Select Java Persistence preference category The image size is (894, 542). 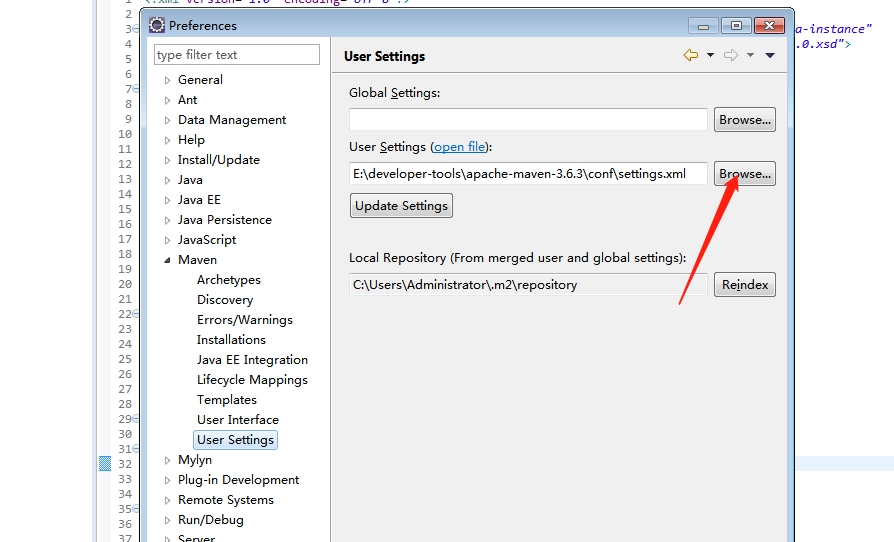click(x=225, y=219)
